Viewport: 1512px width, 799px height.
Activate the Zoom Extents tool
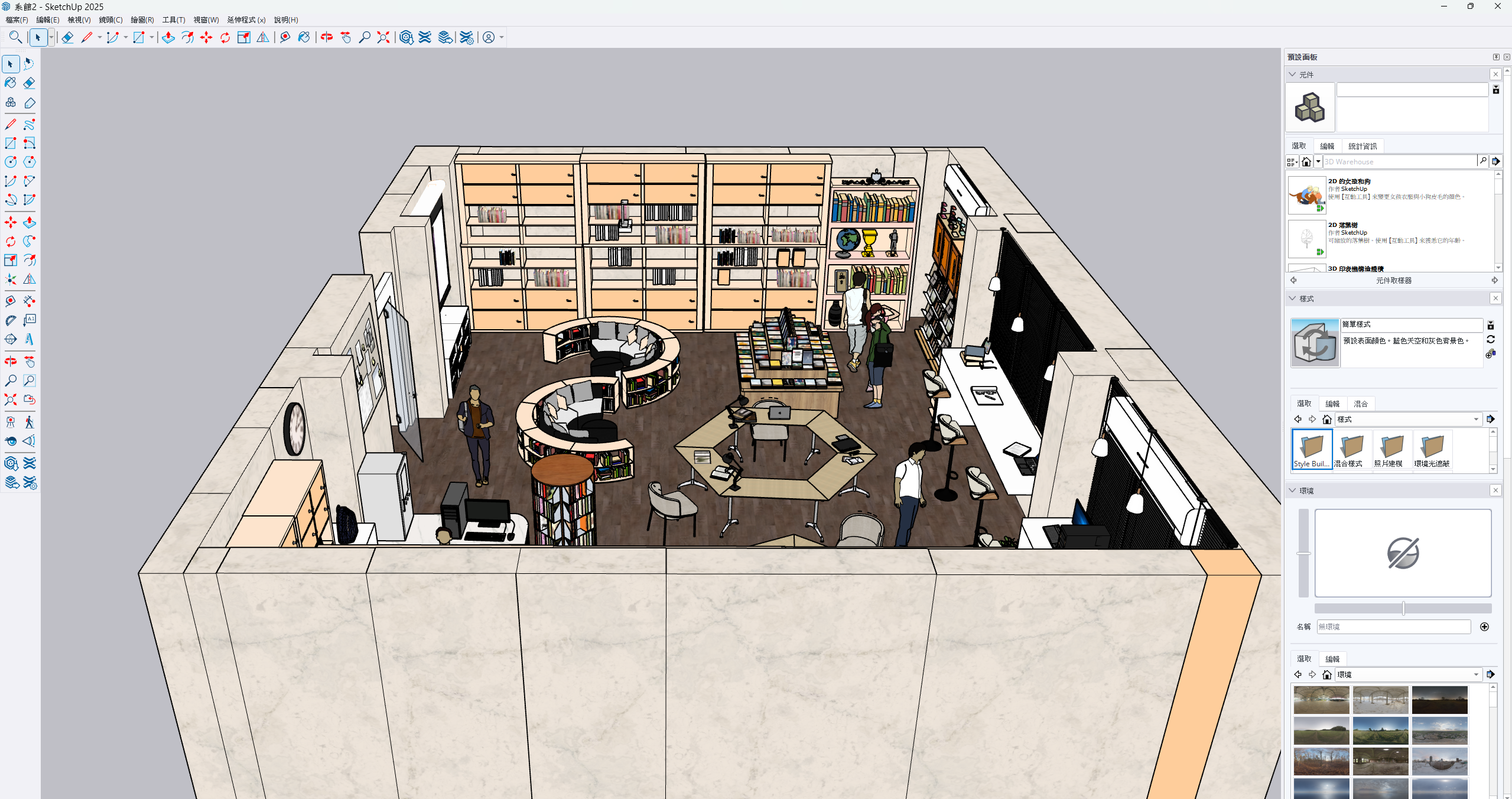383,38
